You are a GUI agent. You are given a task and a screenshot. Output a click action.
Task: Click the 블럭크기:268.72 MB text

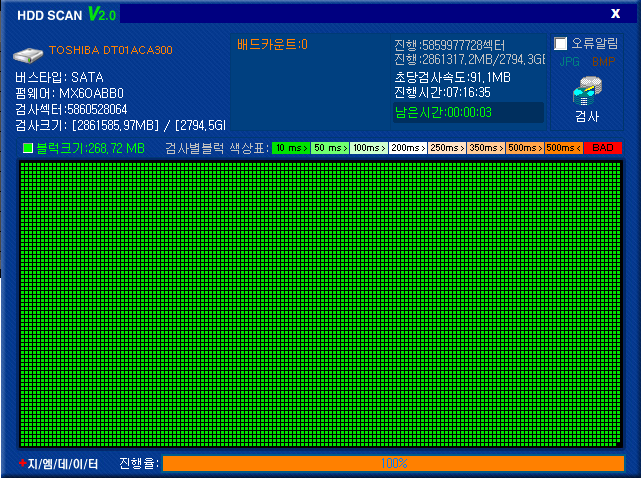(x=90, y=148)
